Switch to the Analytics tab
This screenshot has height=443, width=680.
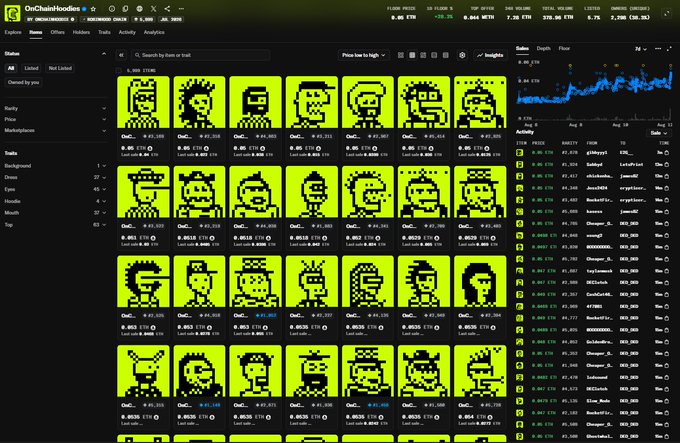[x=154, y=32]
